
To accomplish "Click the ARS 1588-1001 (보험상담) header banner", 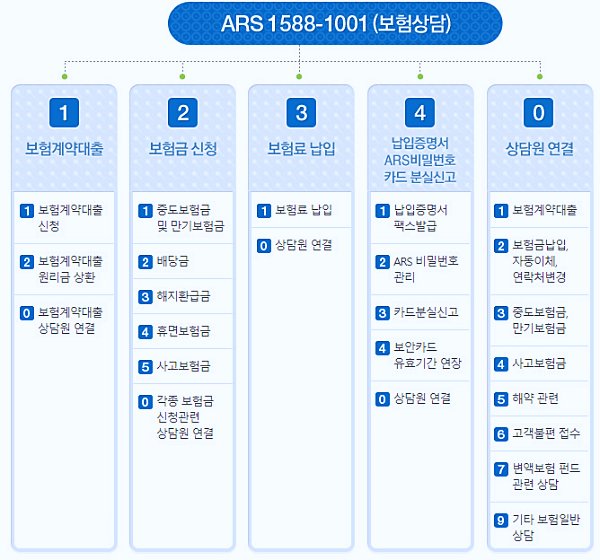I will point(335,23).
